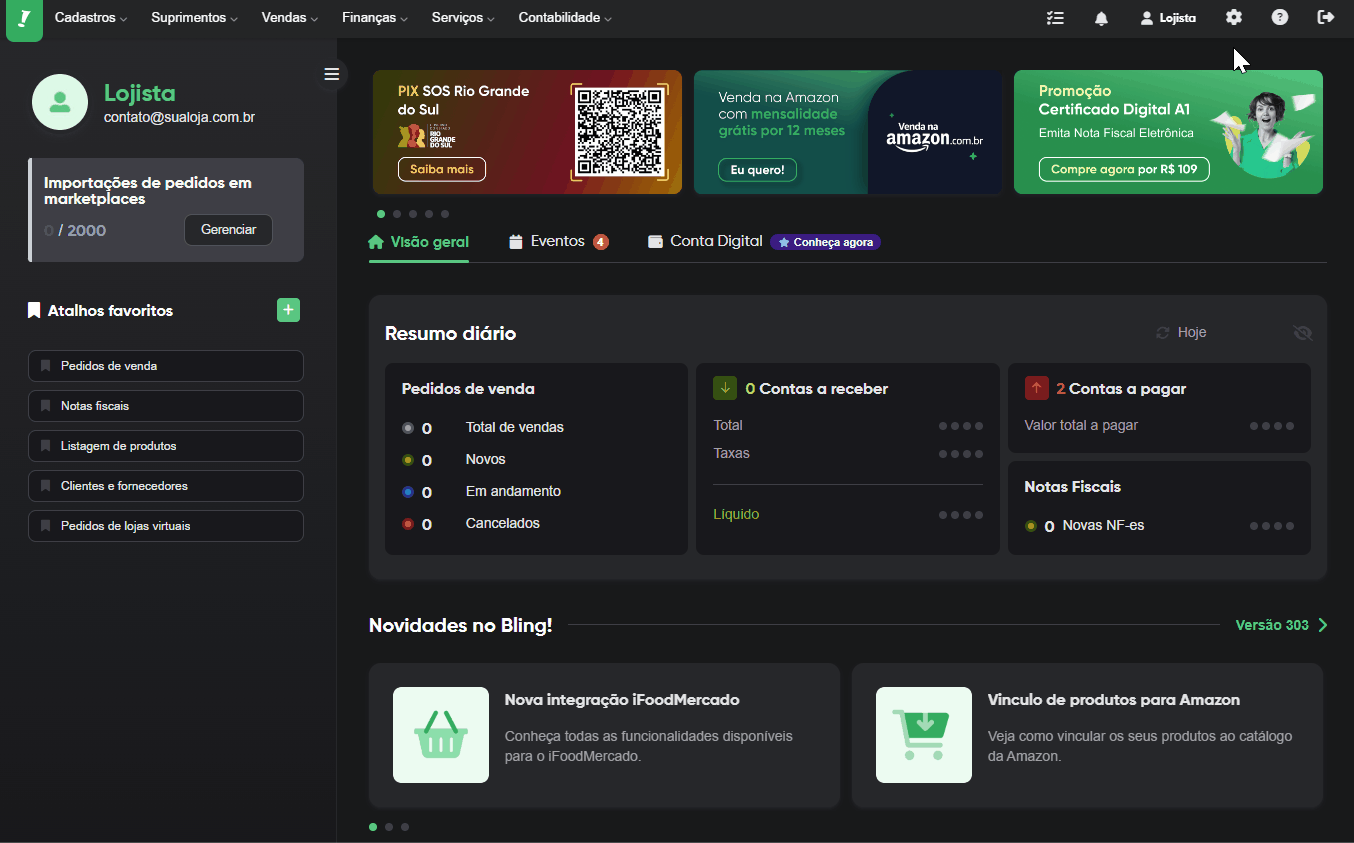1354x843 pixels.
Task: Open the Clientes e fornecedores shortcut
Action: [x=166, y=486]
